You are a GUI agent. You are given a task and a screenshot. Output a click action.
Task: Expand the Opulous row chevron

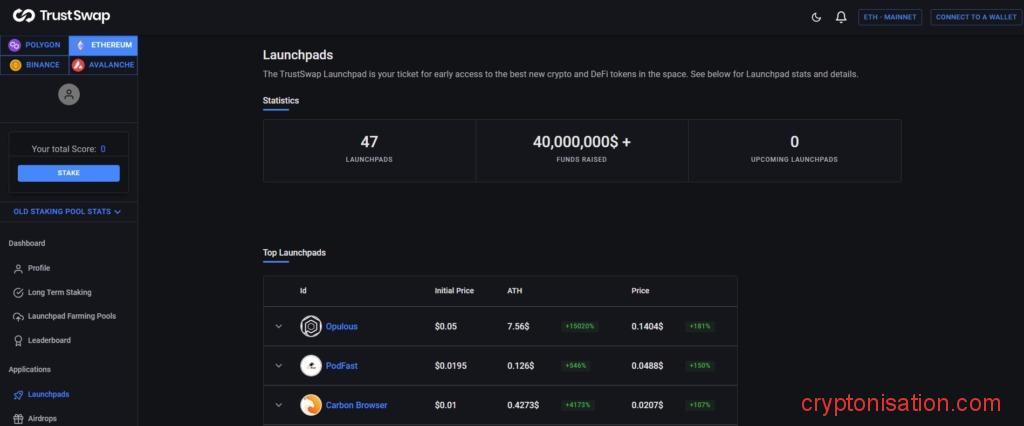[279, 326]
